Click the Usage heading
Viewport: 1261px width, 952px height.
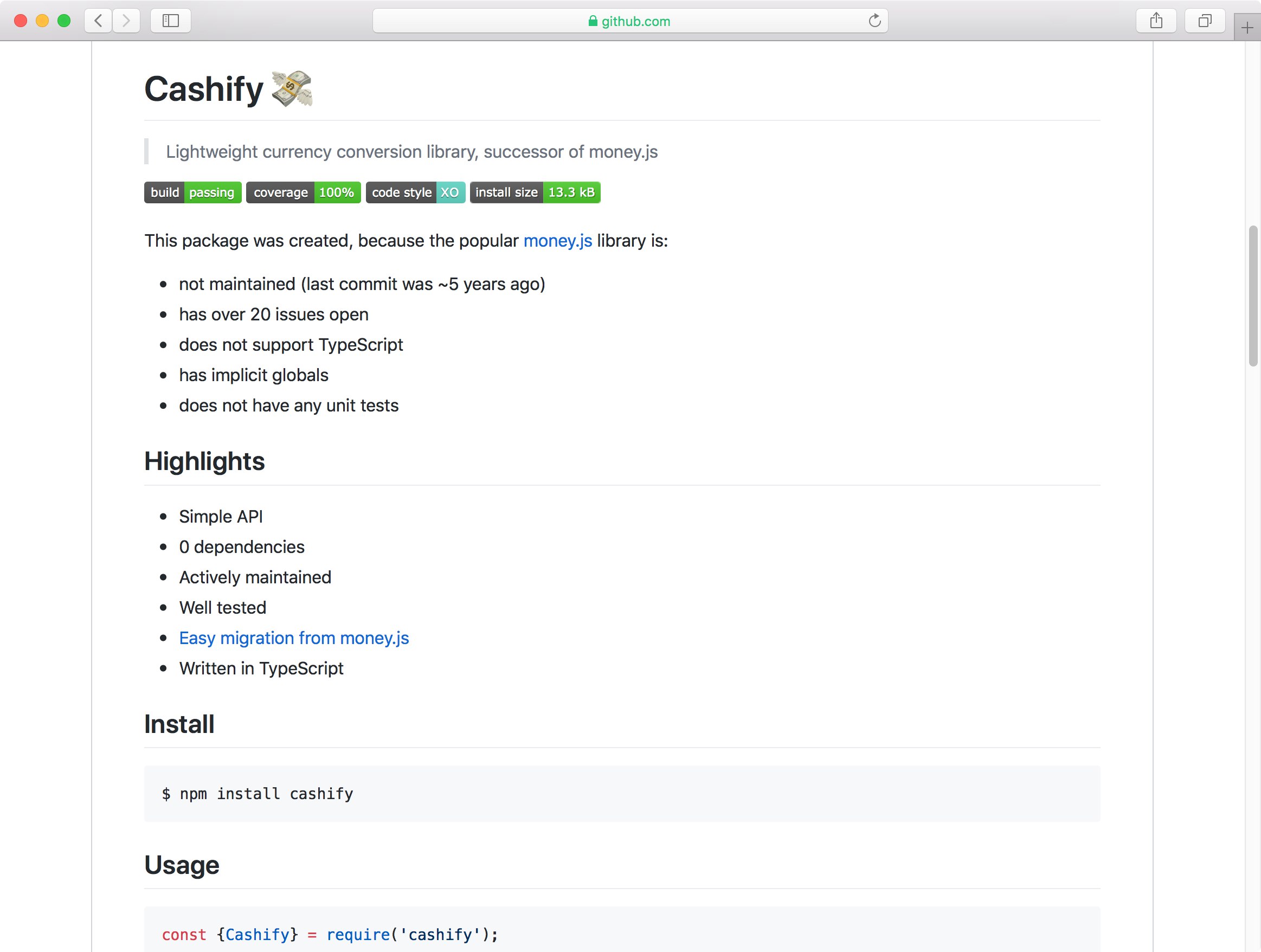181,865
